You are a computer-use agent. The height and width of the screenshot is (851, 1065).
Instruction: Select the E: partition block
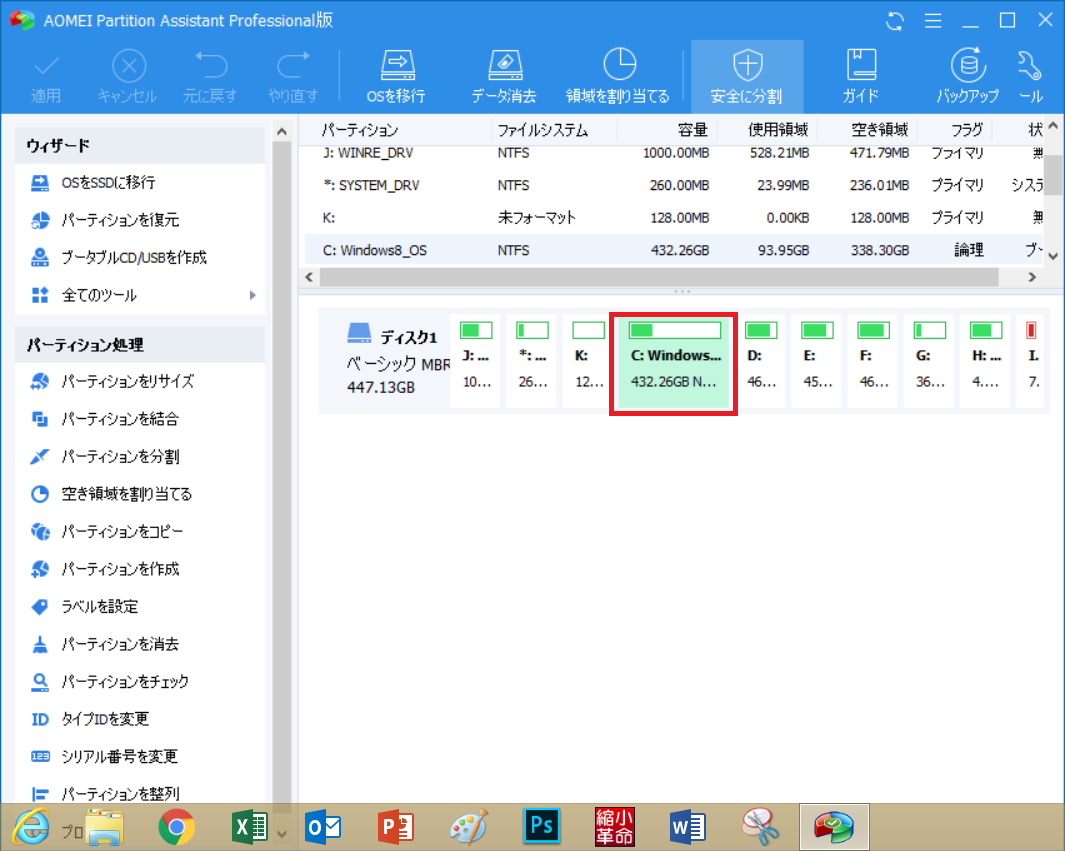pyautogui.click(x=817, y=361)
